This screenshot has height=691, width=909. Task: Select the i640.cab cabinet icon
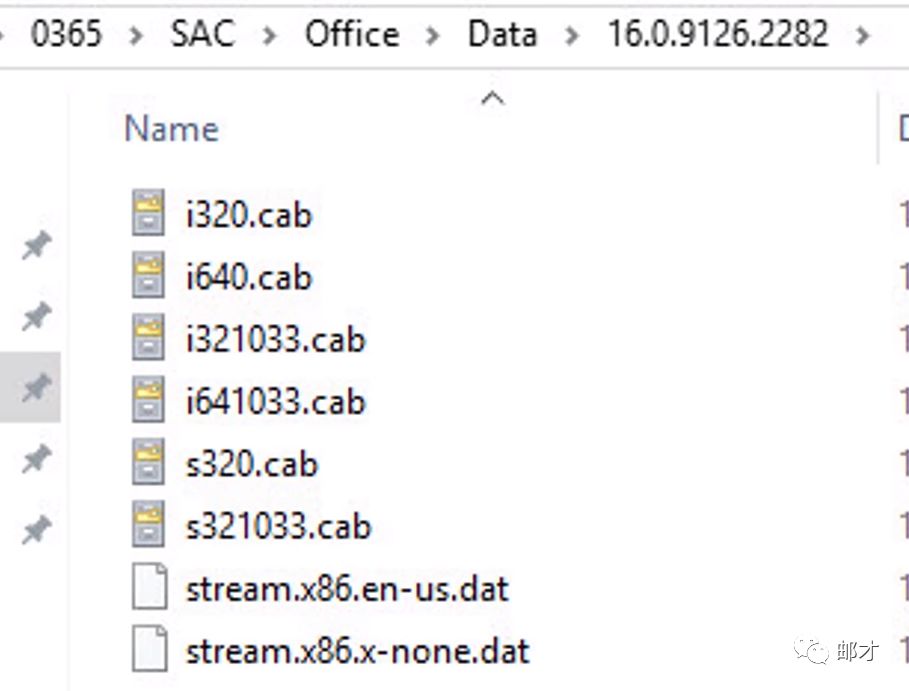tap(148, 276)
